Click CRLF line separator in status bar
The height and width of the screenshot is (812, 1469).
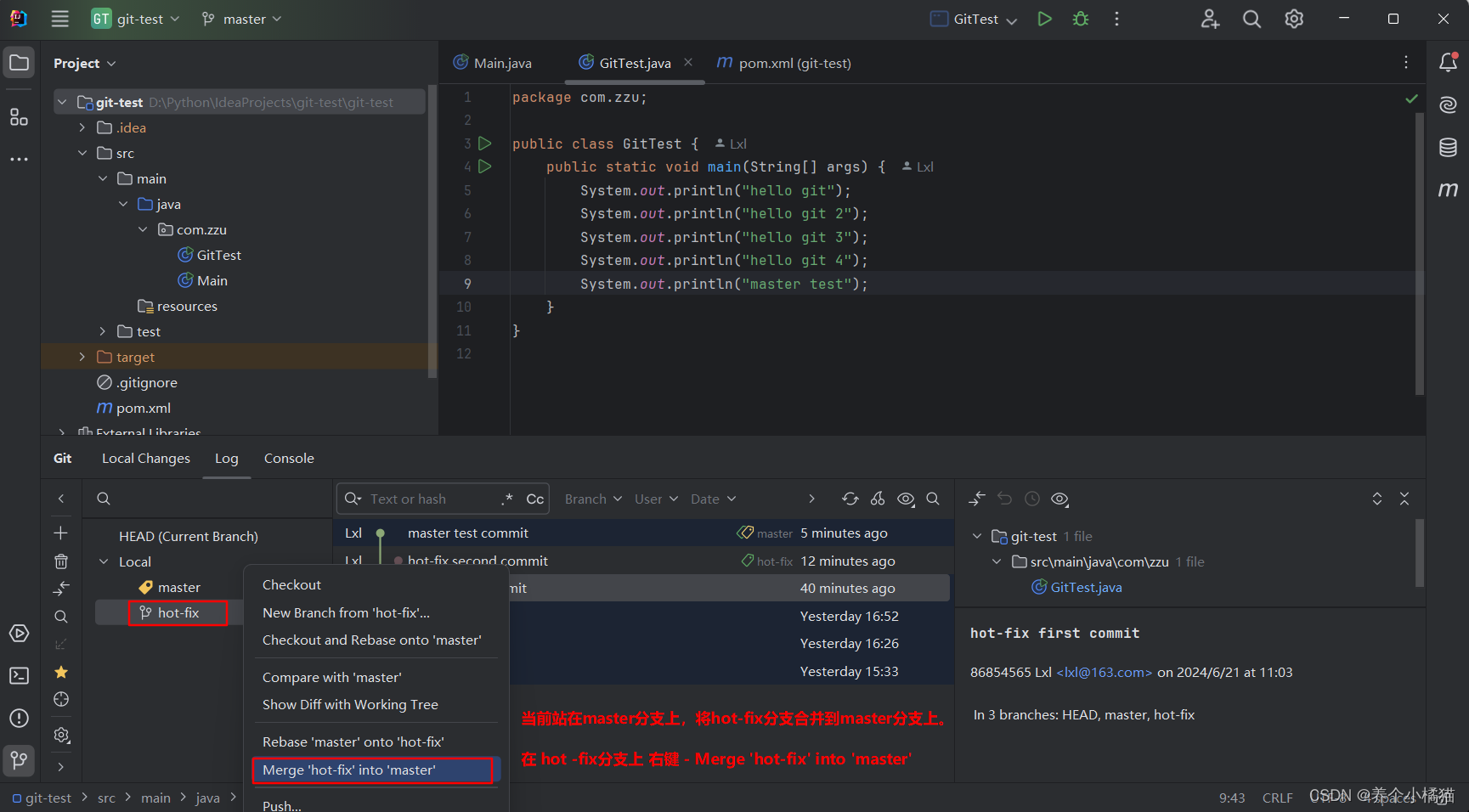point(1277,798)
